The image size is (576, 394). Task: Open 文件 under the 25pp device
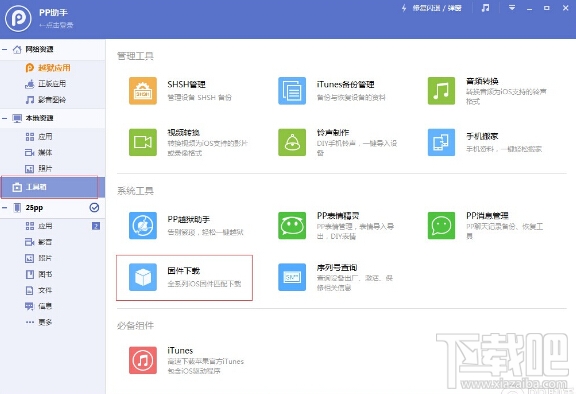pos(39,290)
